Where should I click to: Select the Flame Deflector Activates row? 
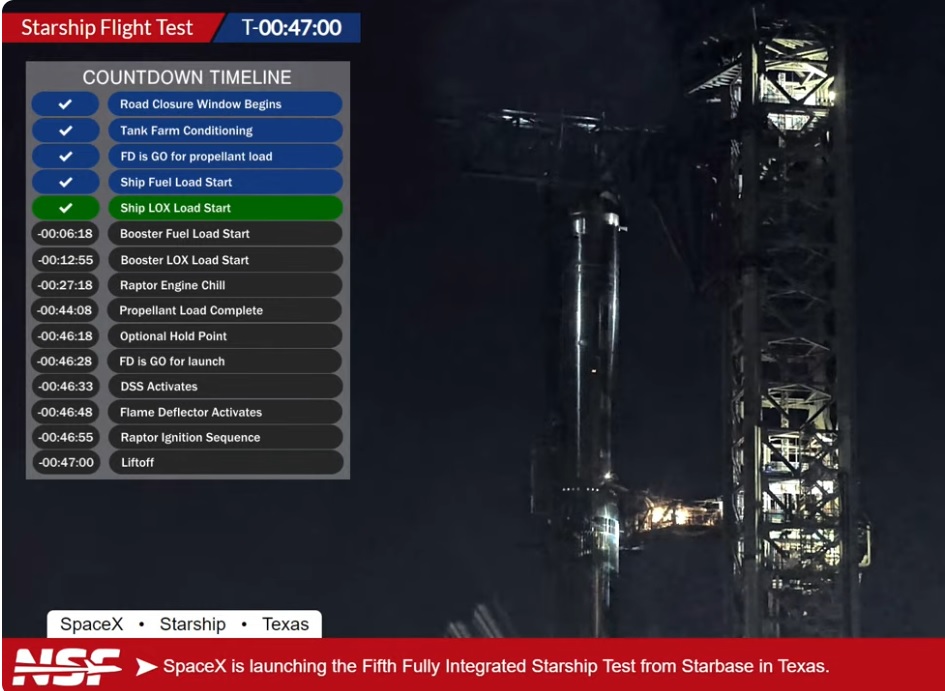click(225, 412)
